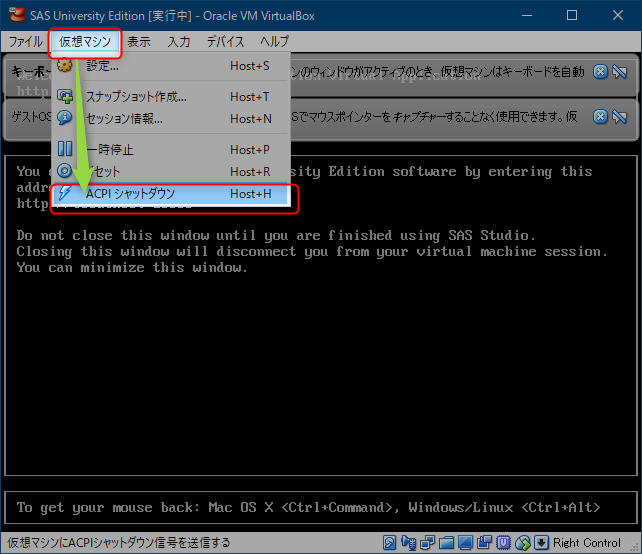Click the keyboard capture arrow icon
This screenshot has width=642, height=554.
pos(541,543)
